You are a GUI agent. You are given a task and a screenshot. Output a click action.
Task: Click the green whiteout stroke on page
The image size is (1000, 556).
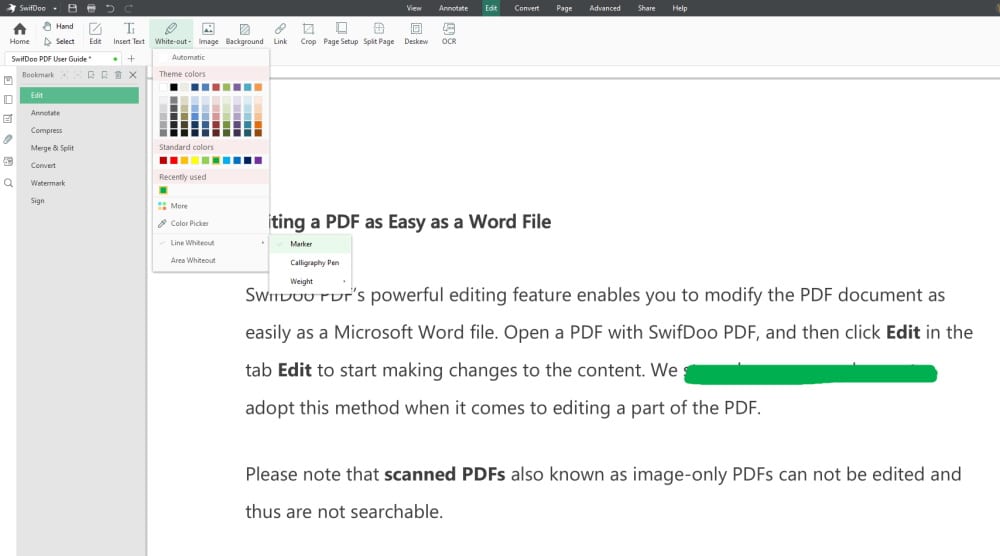(x=810, y=374)
